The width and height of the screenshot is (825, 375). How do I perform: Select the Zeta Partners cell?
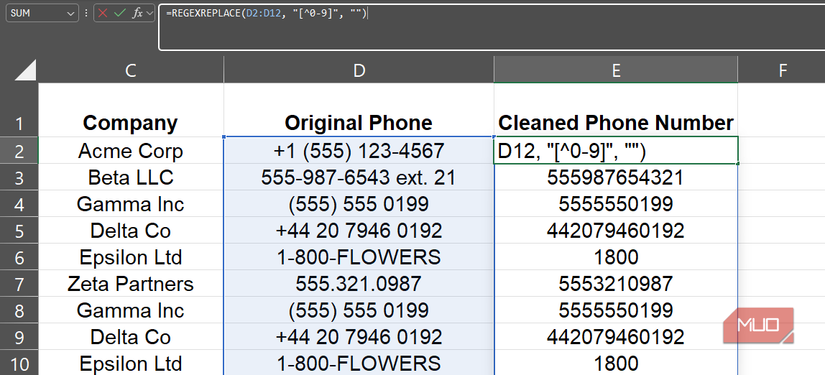click(131, 283)
